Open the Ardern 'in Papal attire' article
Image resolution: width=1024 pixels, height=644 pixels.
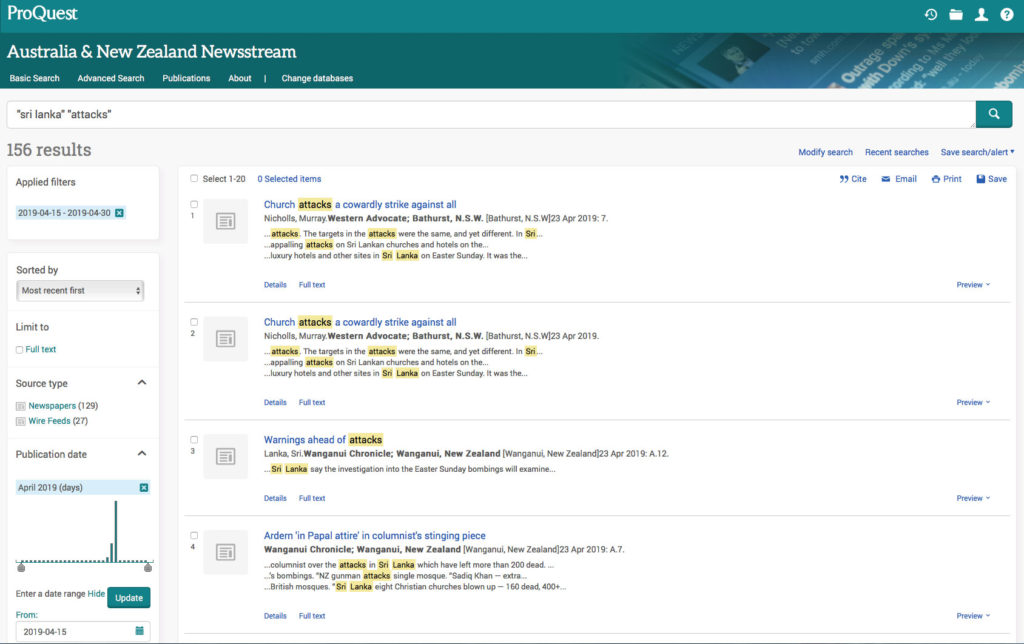(375, 536)
